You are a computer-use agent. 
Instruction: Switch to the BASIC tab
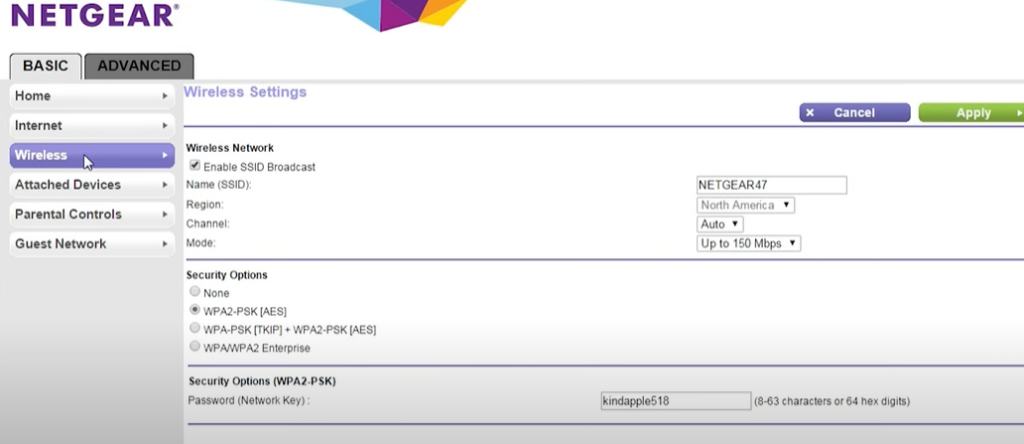[45, 66]
